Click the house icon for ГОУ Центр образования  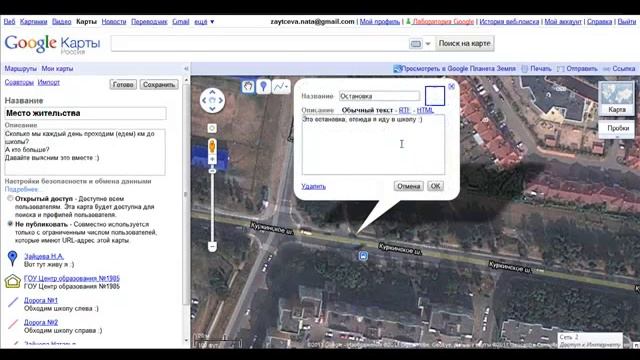(x=13, y=281)
